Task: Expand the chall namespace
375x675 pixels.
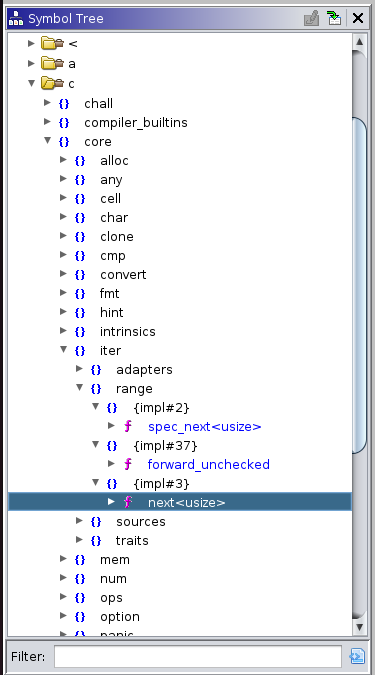Action: [x=47, y=102]
